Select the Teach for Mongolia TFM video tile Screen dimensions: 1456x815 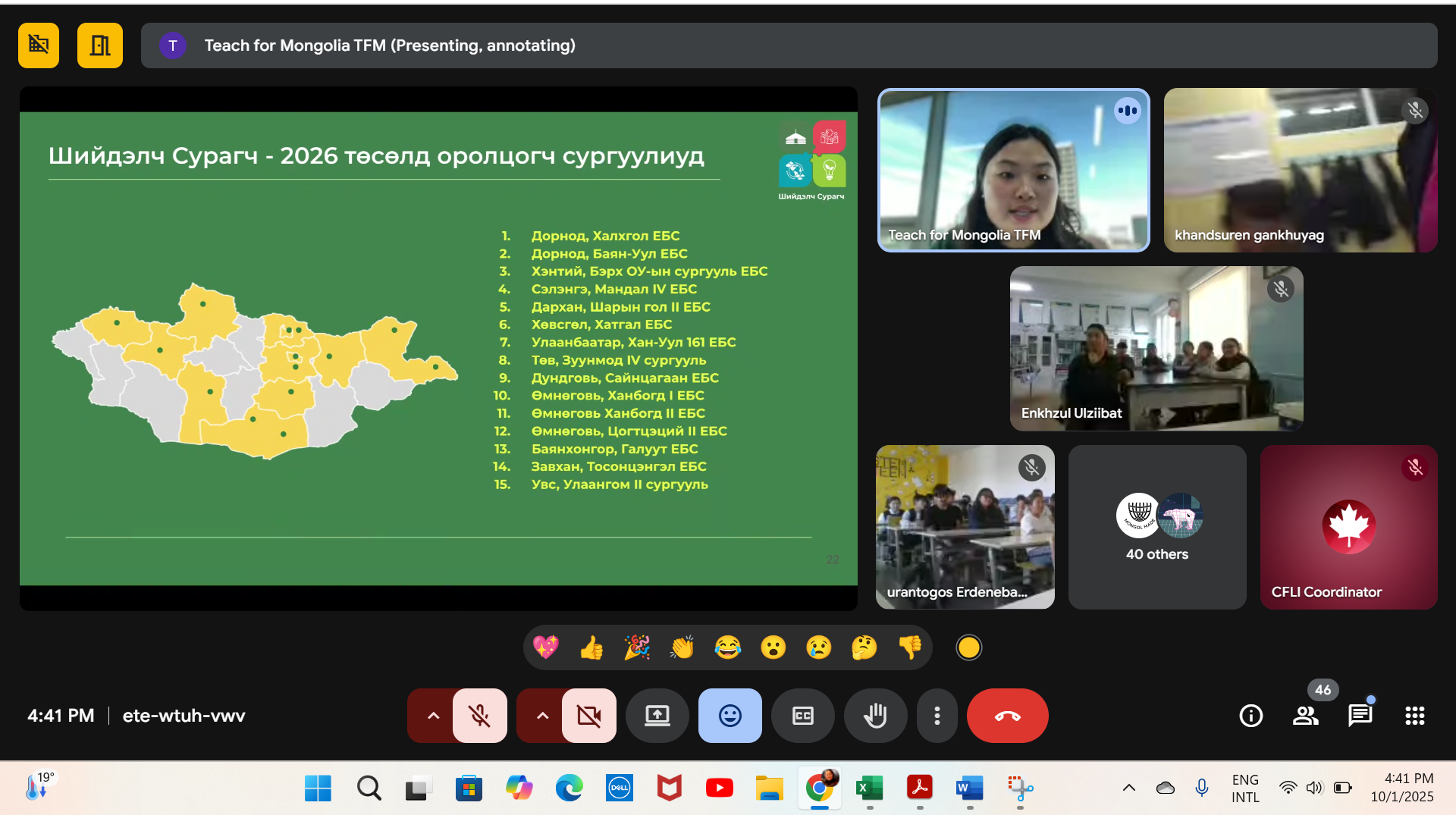[1013, 171]
